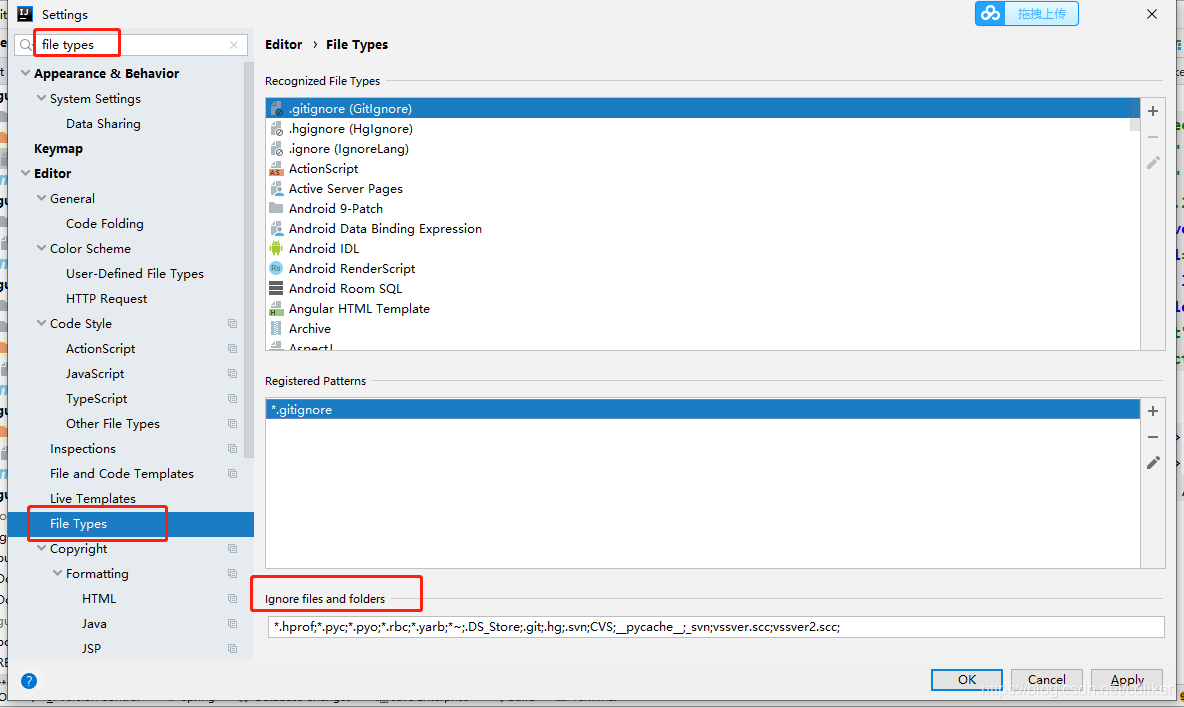Collapse the General node
Image resolution: width=1184 pixels, height=708 pixels.
[x=42, y=198]
